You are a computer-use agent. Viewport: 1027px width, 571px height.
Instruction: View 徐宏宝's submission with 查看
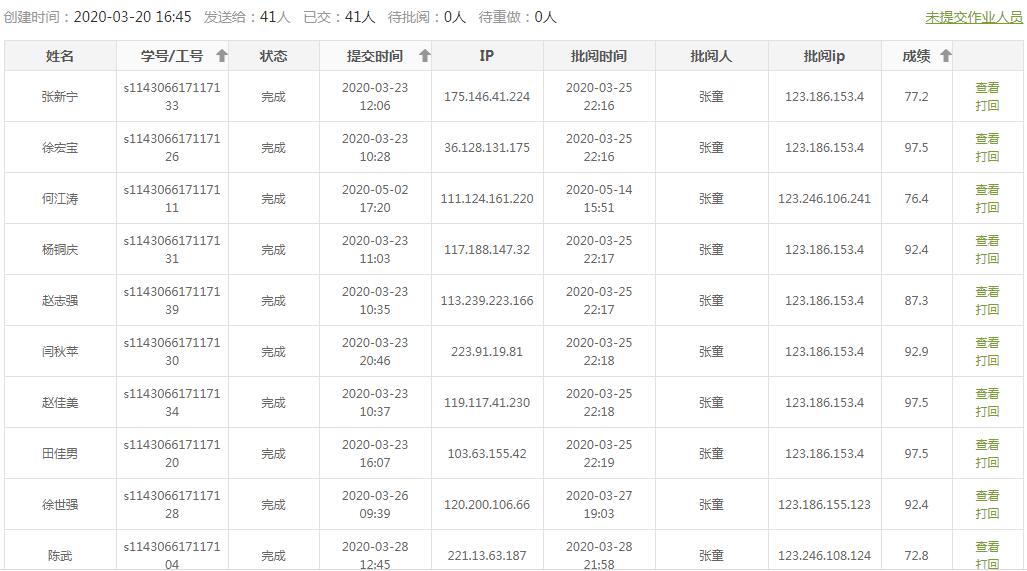(x=987, y=139)
